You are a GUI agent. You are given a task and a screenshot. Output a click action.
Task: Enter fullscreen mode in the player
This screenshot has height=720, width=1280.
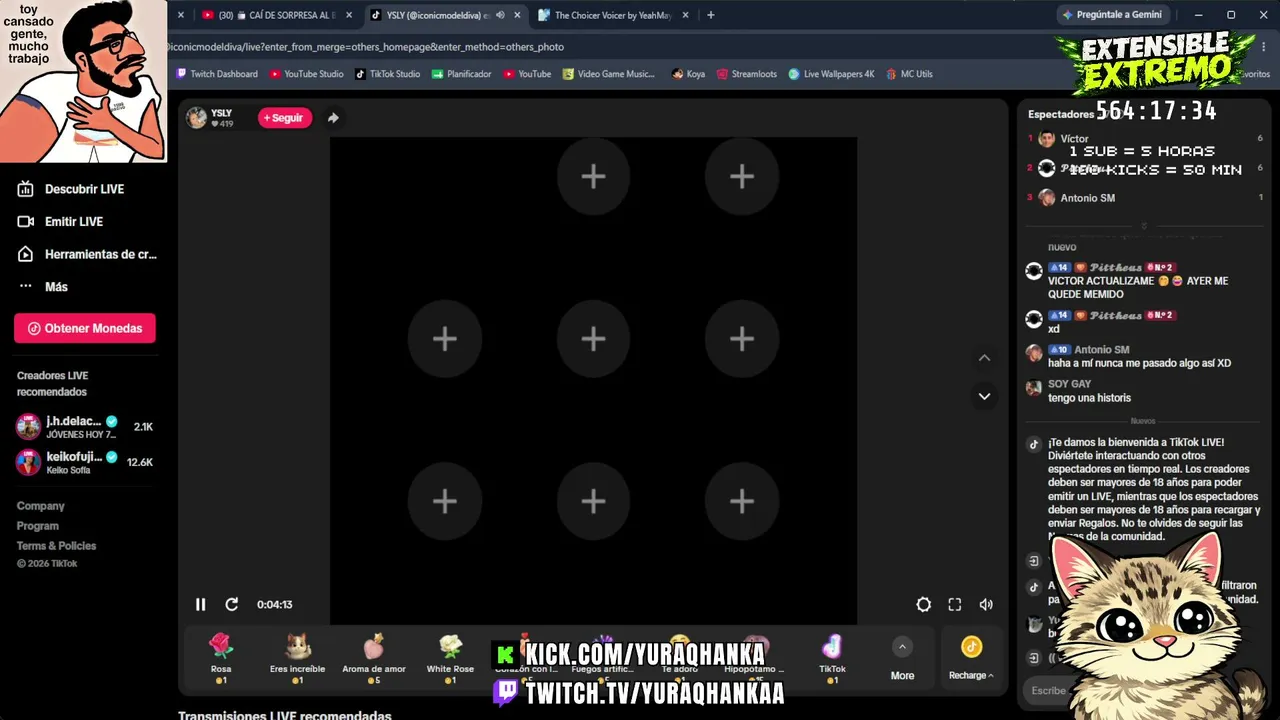pos(955,604)
